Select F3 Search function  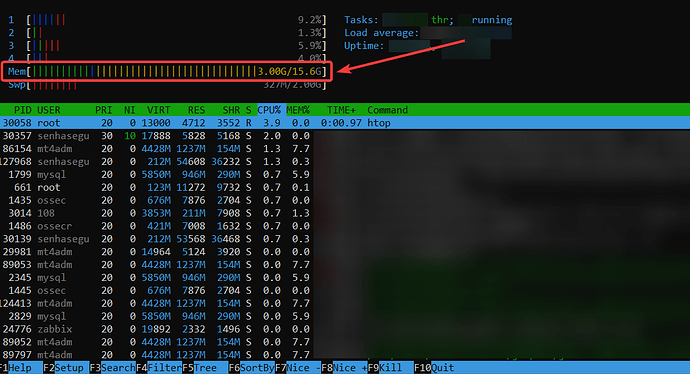[113, 368]
